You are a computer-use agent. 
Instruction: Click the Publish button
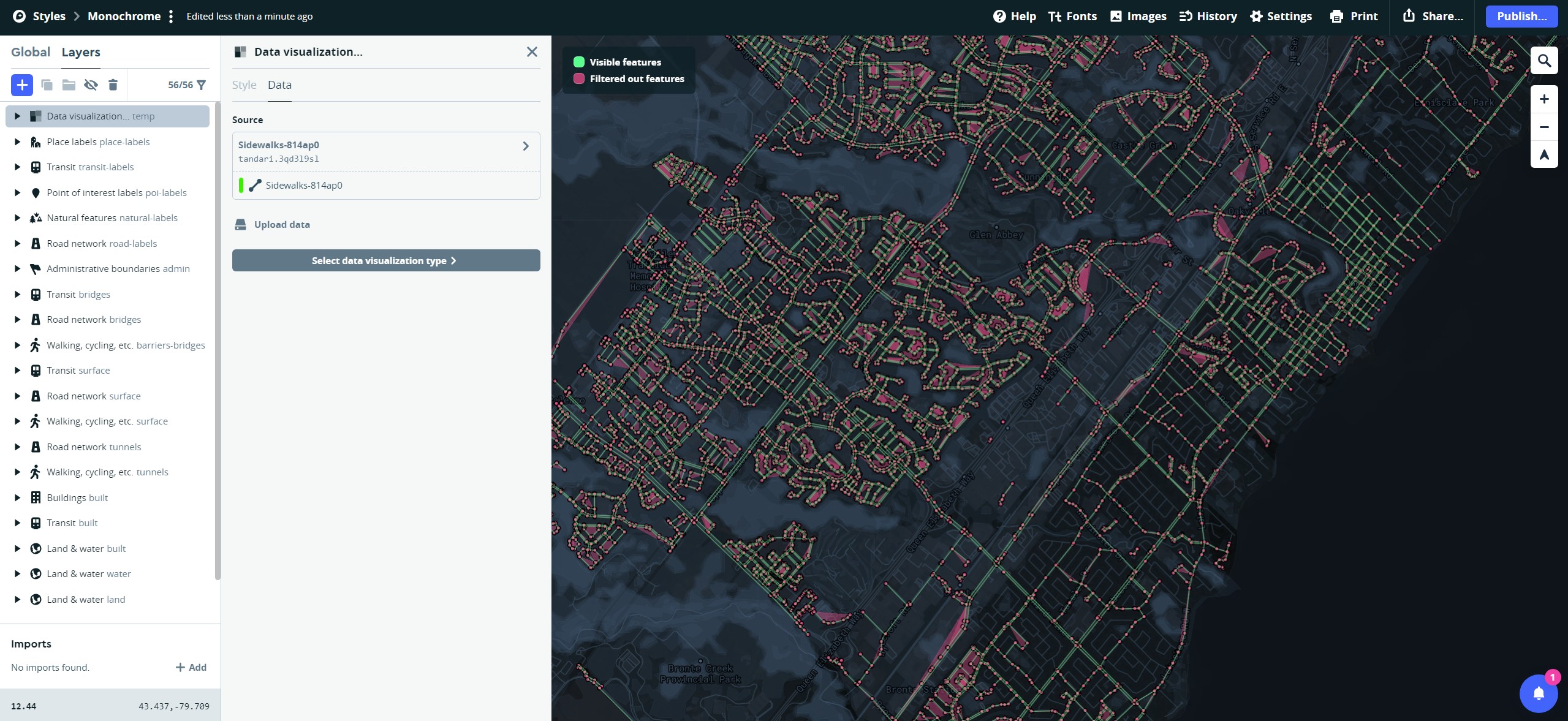[1521, 16]
